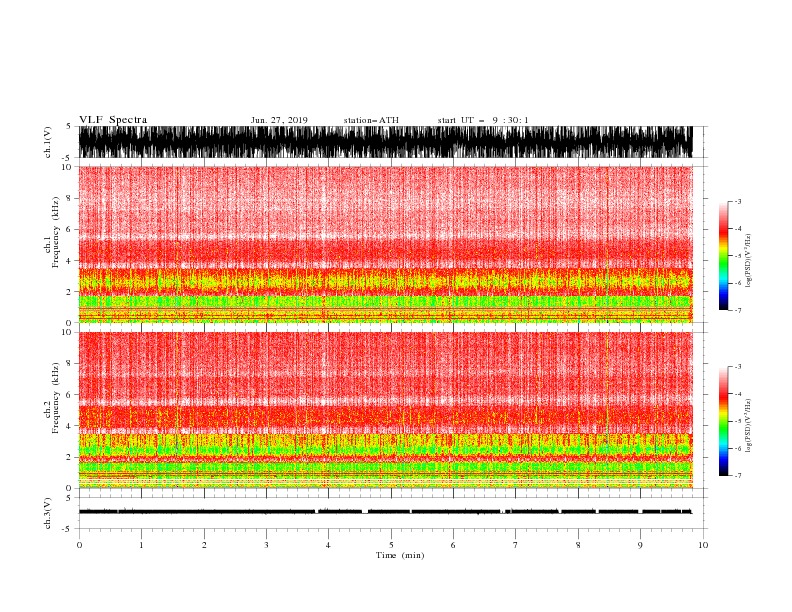792x612 pixels.
Task: Click the 'ch.3(V)' axis label at the bottom
Action: [48, 513]
